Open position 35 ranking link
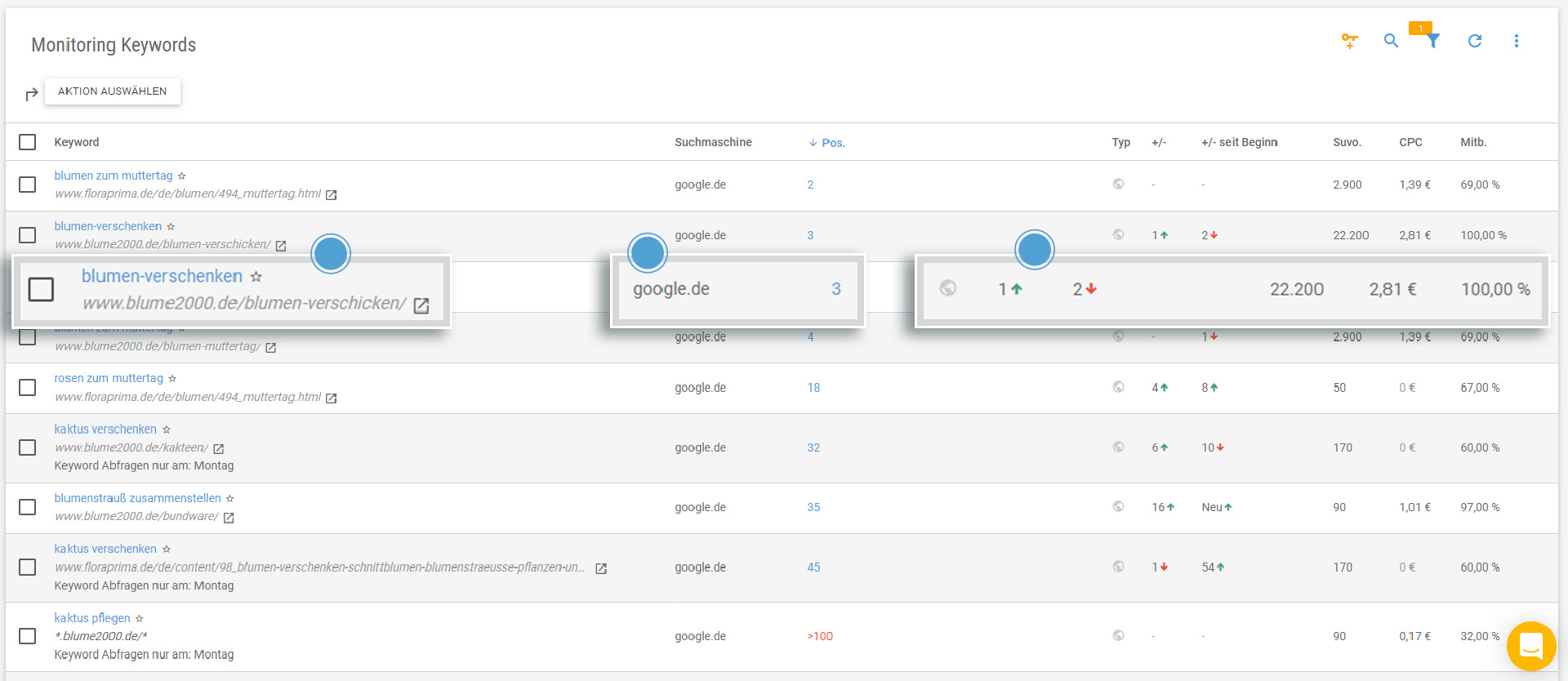This screenshot has width=1568, height=681. tap(813, 507)
